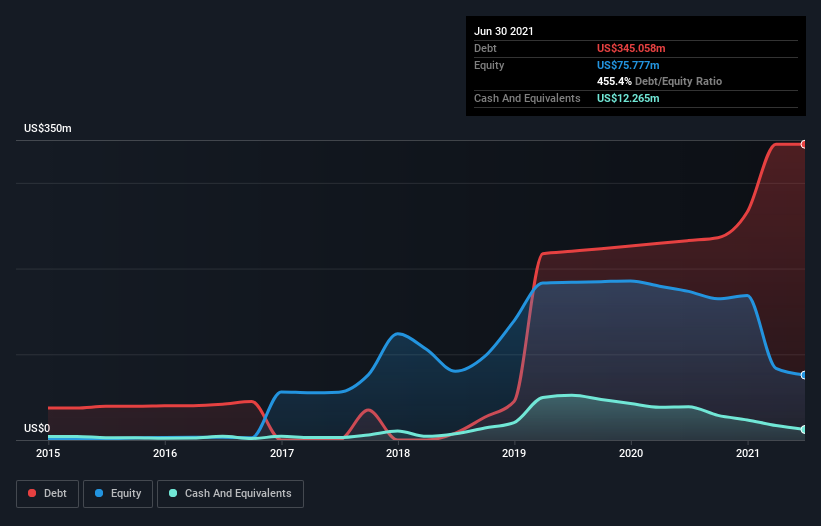Screen dimensions: 821x526
Task: Click Cash And Equivalents label in tooltip
Action: 527,98
